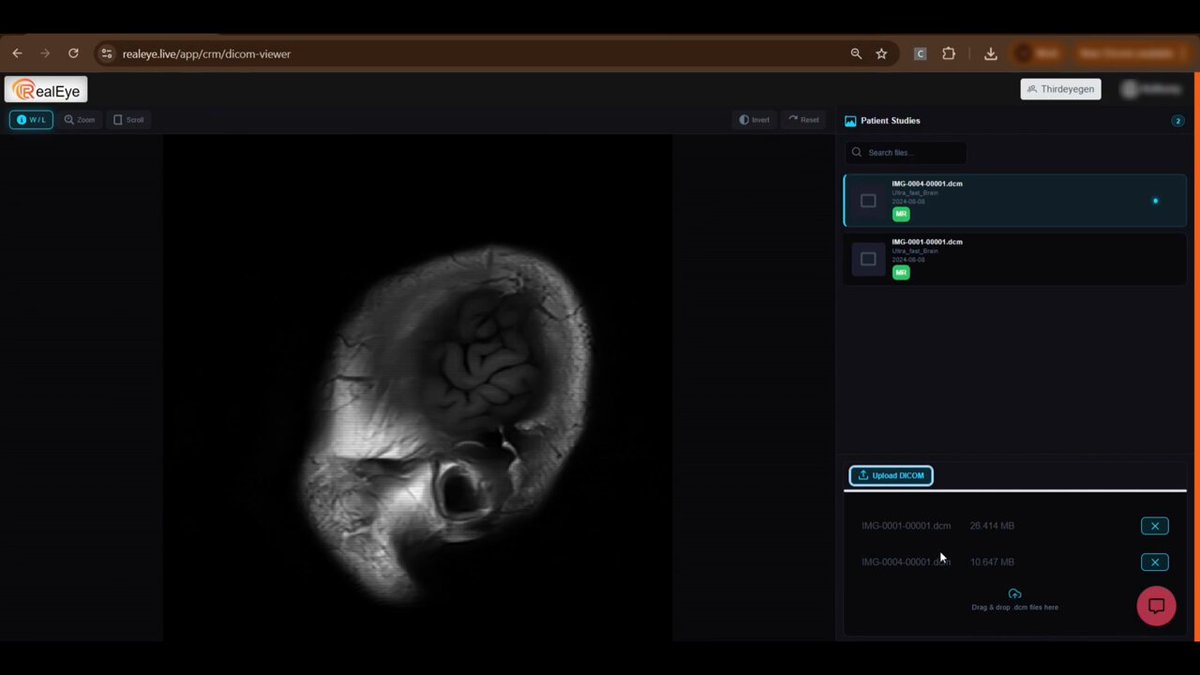The width and height of the screenshot is (1200, 675).
Task: Bookmark this page with the star icon
Action: (881, 54)
